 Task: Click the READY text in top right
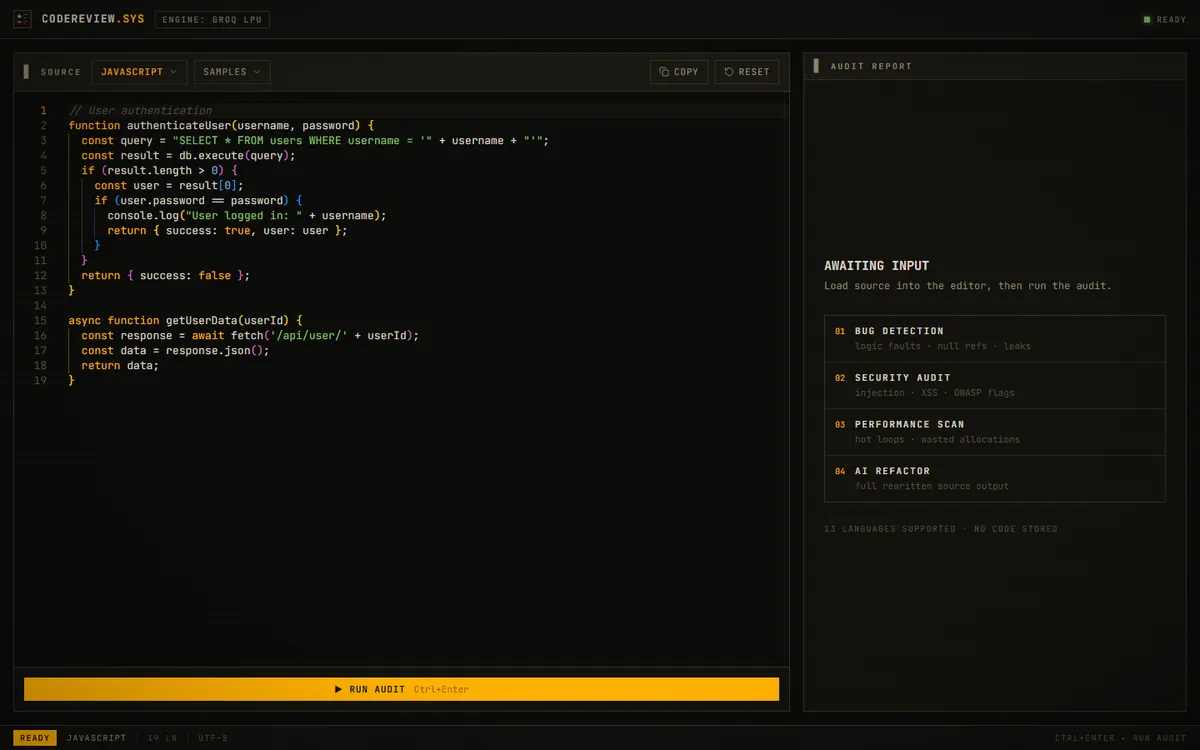coord(1171,20)
